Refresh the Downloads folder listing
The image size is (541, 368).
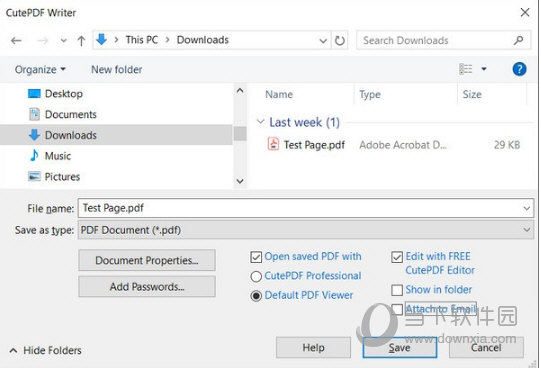point(340,41)
